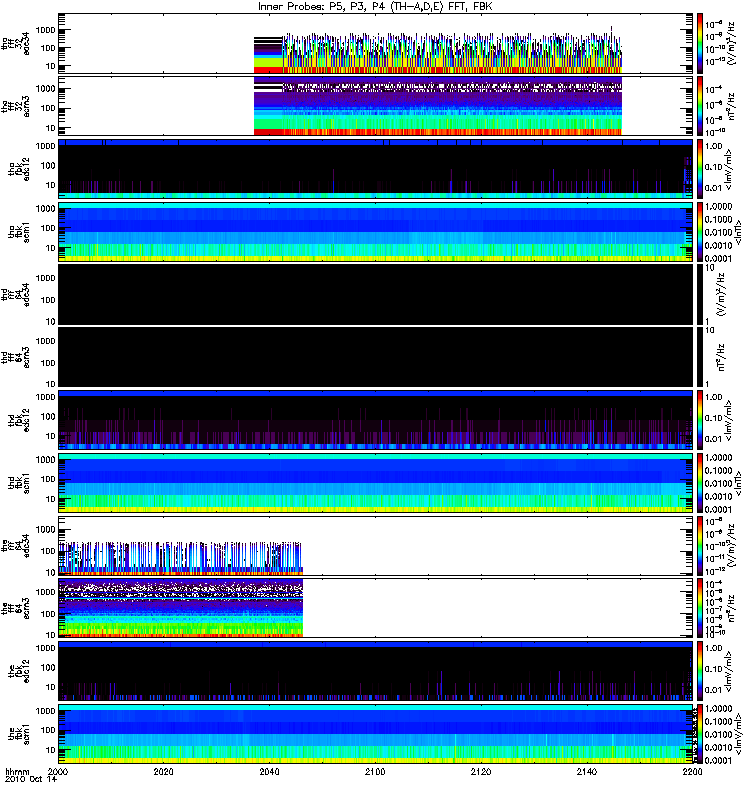This screenshot has width=750, height=800.
Task: Click the color bar of tha scm3 spectrogram
Action: (x=700, y=106)
